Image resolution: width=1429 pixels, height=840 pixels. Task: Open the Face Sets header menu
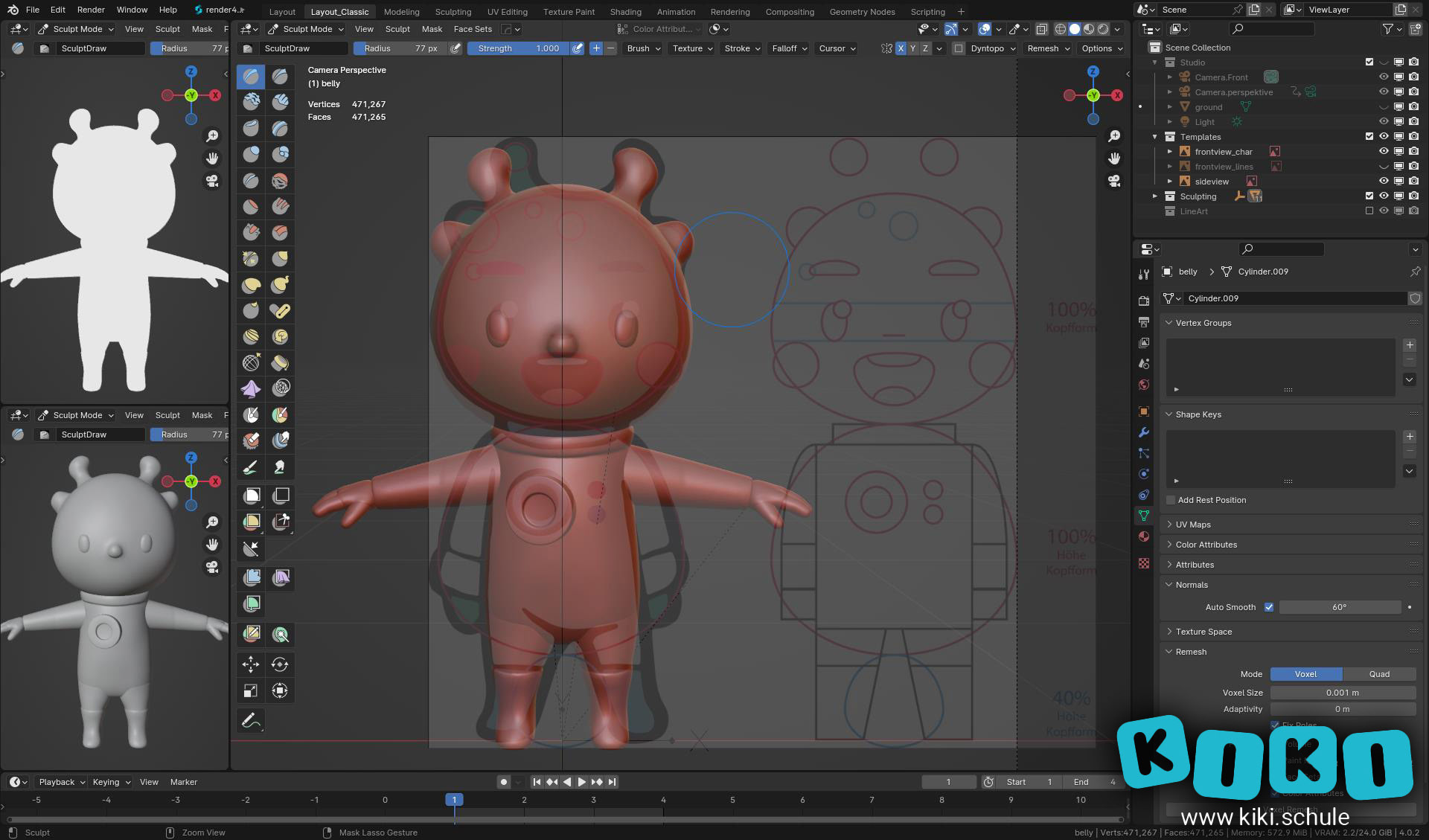point(473,29)
